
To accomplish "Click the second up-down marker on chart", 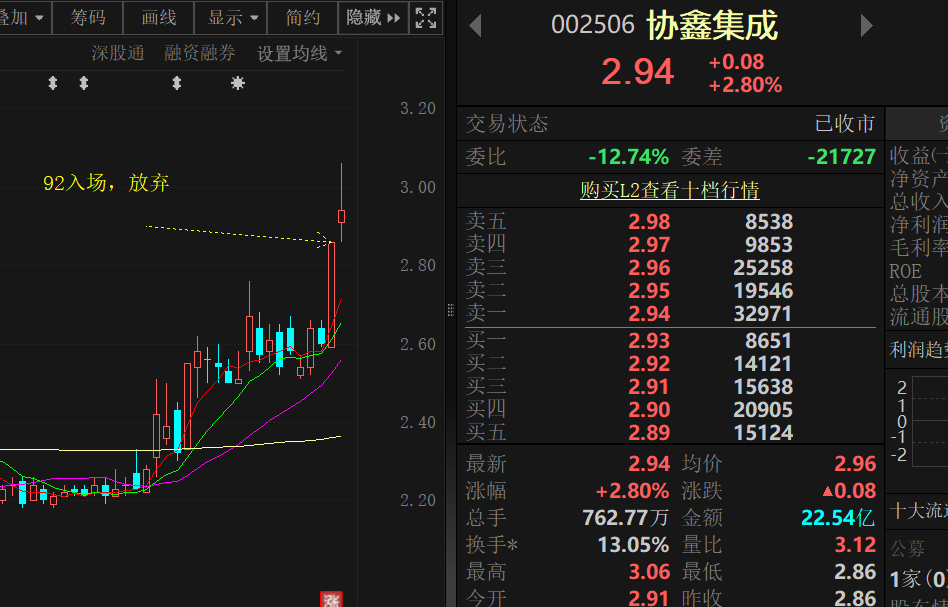I will (x=84, y=83).
